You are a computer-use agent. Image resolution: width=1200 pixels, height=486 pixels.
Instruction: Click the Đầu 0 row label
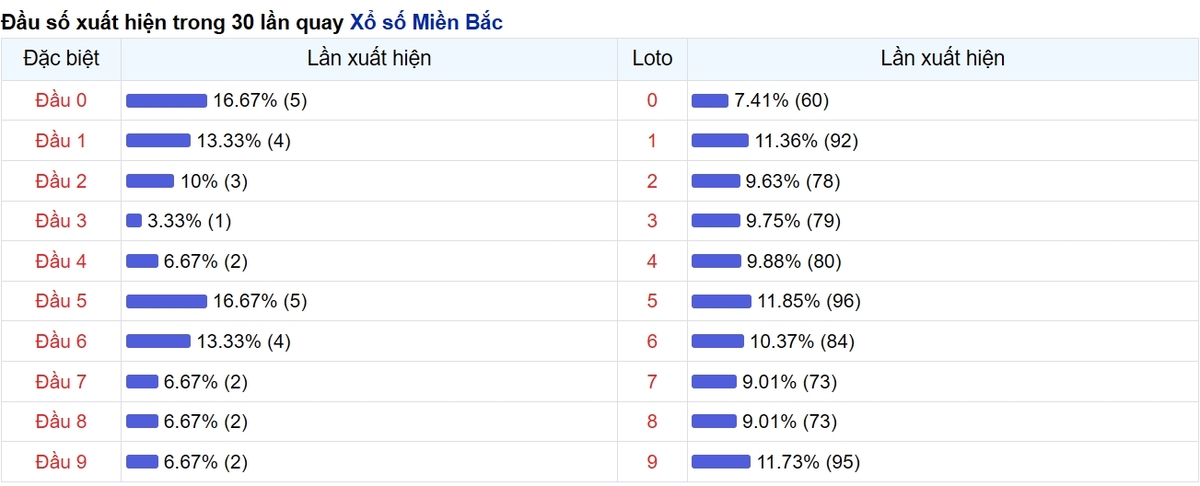click(61, 100)
